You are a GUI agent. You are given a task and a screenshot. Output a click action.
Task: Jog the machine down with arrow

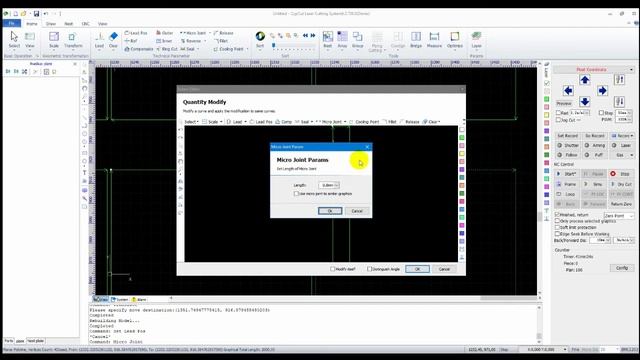coord(585,101)
